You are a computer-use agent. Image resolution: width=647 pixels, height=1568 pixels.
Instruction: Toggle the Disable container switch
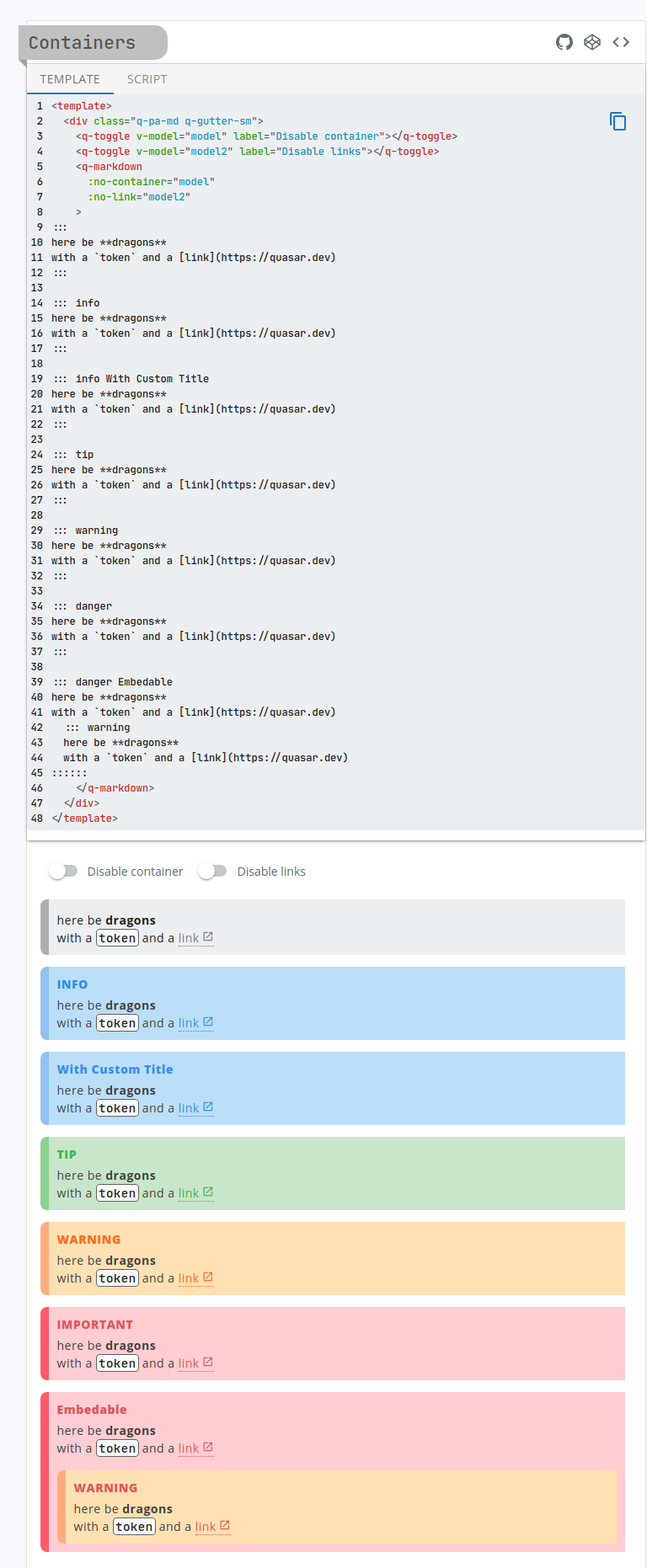tap(63, 872)
